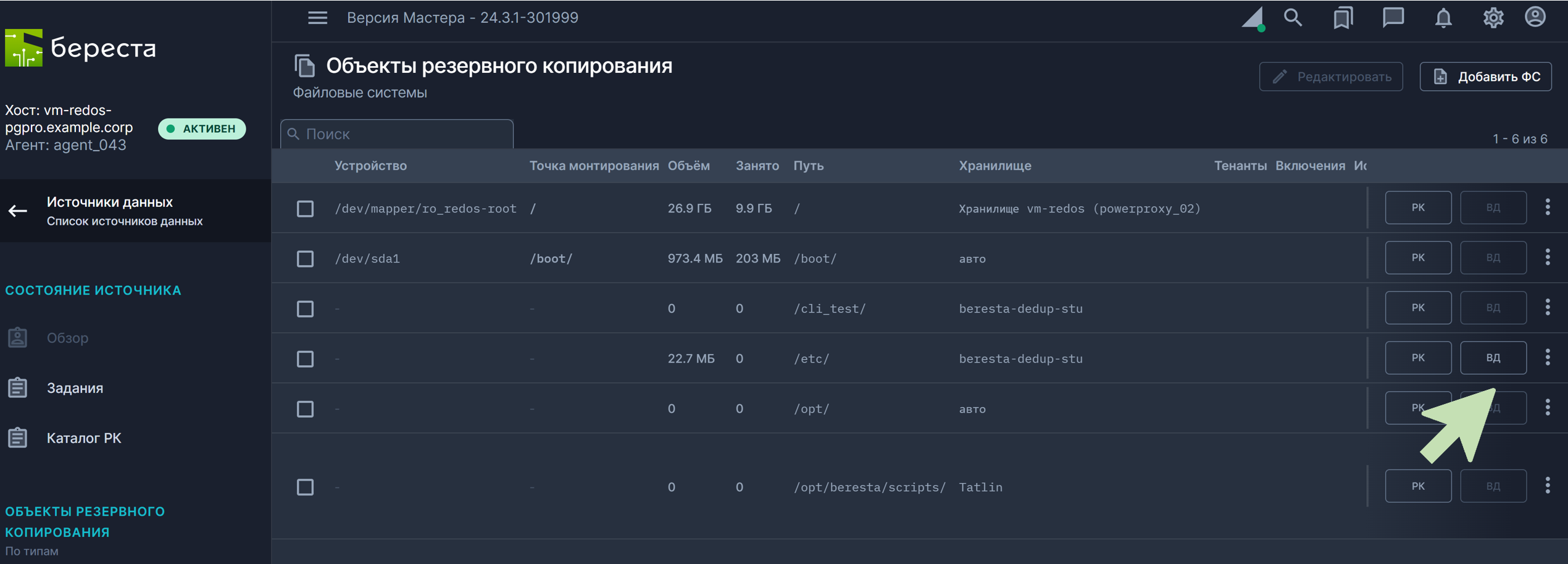Click the search magnifier icon in top bar
The width and height of the screenshot is (1568, 564).
point(1293,18)
